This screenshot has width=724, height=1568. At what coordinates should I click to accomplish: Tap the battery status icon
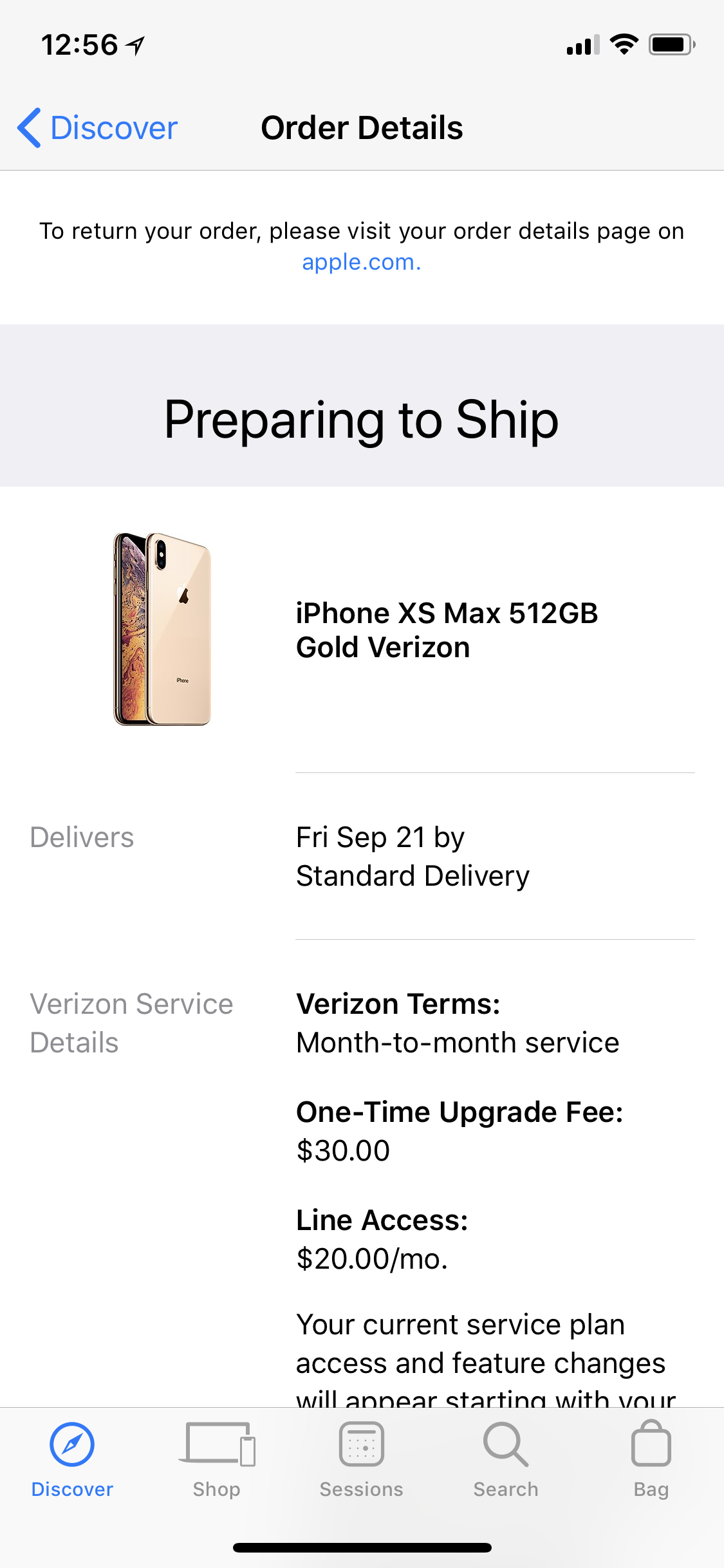coord(672,44)
